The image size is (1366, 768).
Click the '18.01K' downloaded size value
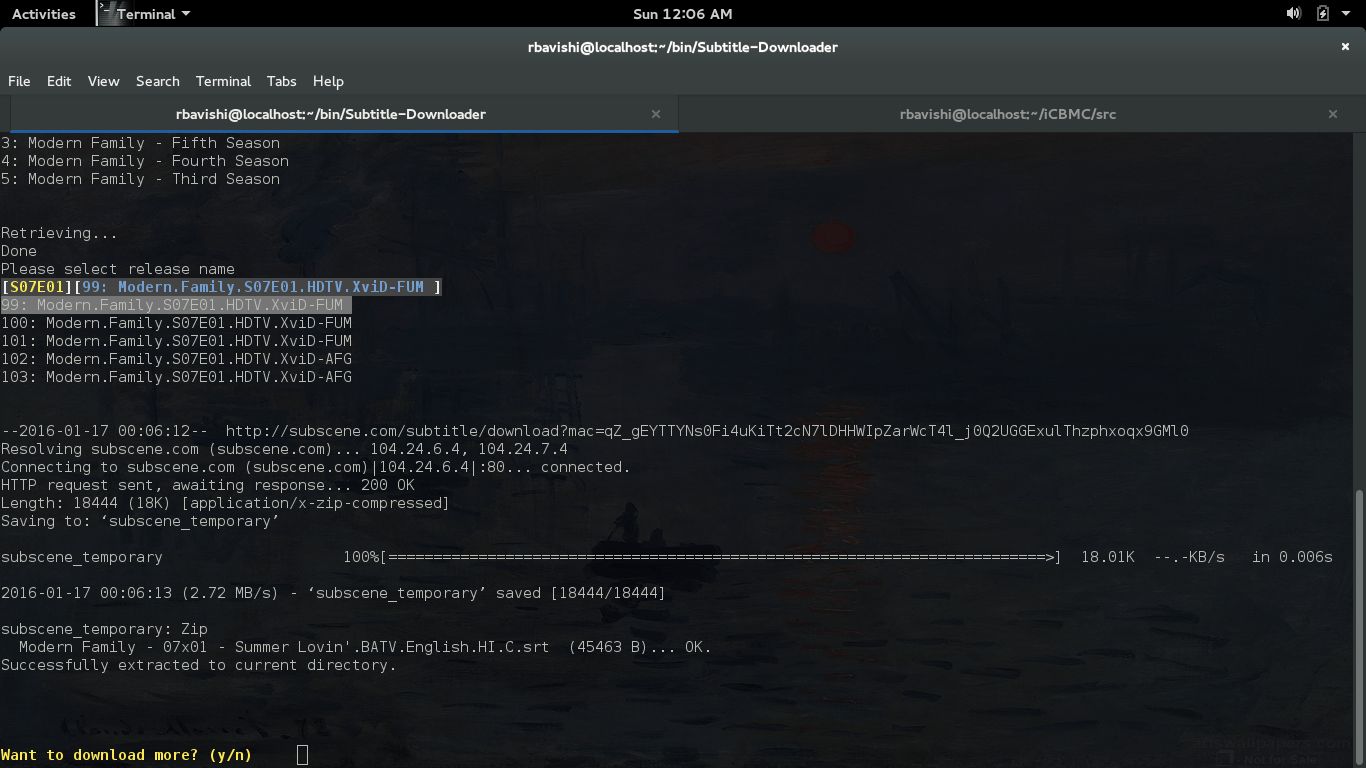click(1108, 557)
